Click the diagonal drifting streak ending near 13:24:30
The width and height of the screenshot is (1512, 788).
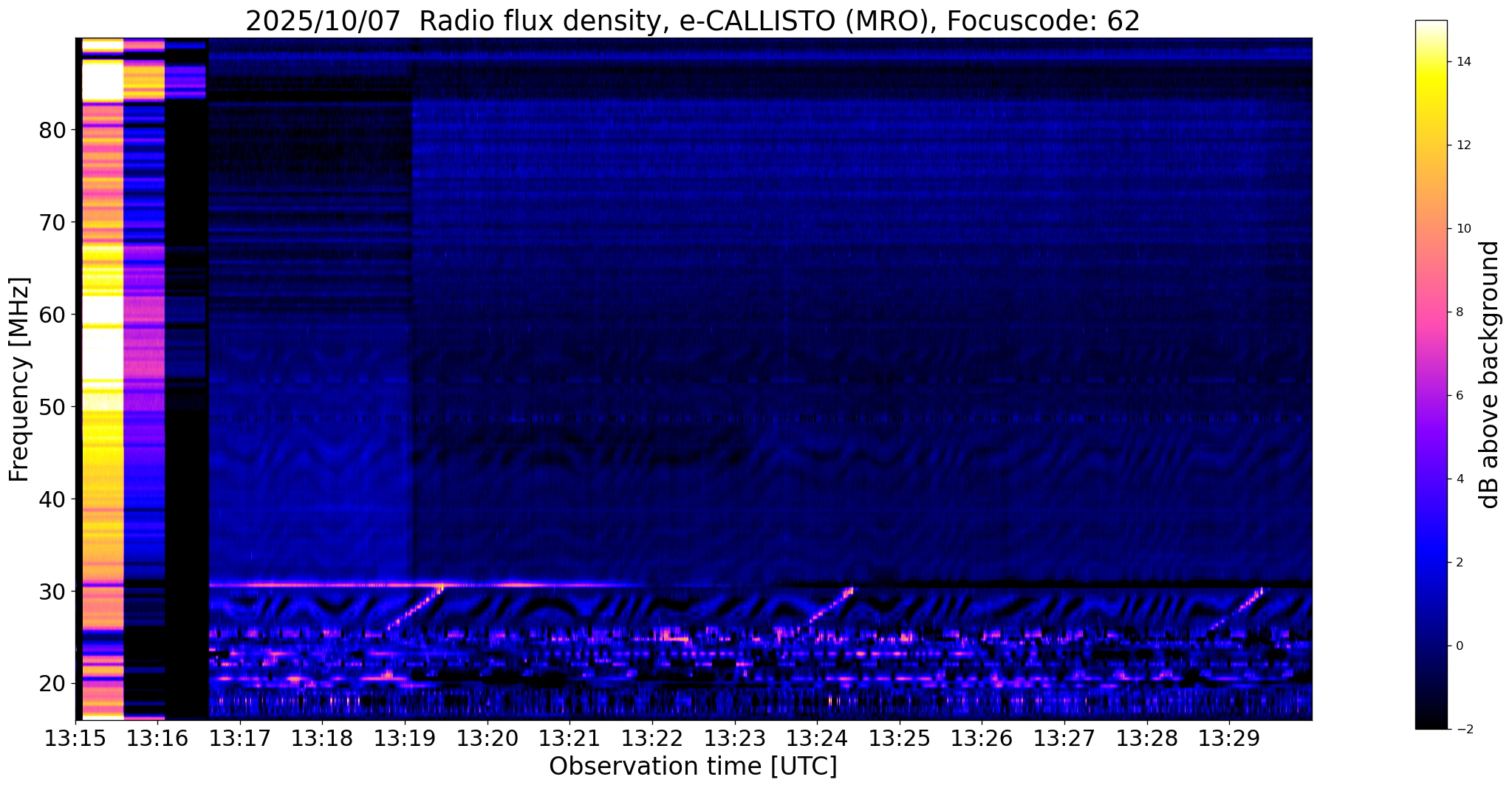tap(825, 608)
